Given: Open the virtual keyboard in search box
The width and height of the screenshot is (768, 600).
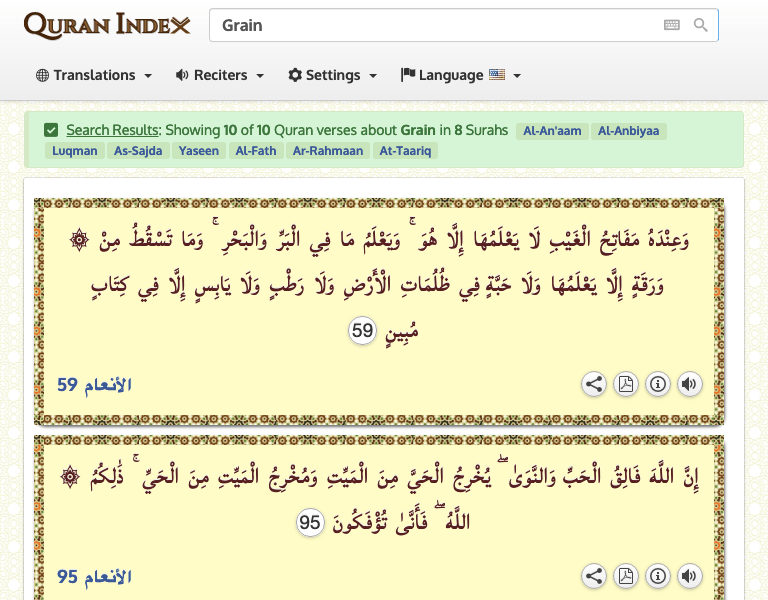Looking at the screenshot, I should 671,26.
